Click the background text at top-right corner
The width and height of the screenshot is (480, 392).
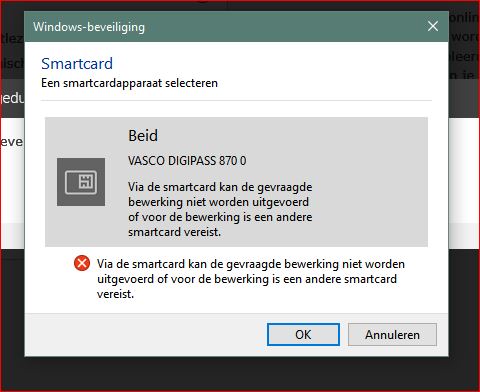pyautogui.click(x=464, y=17)
